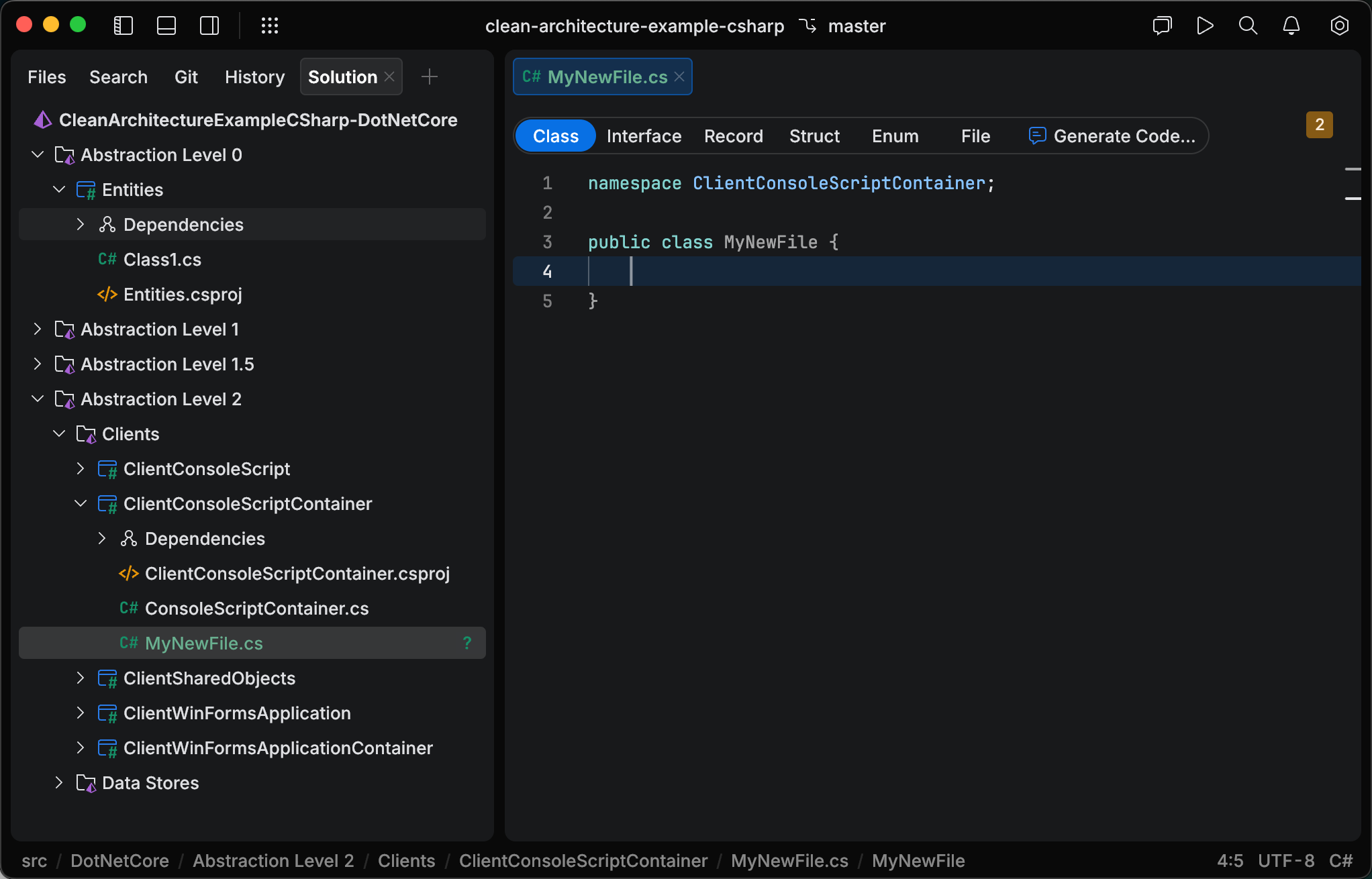Expand Abstraction Level 1
The height and width of the screenshot is (879, 1372).
pos(38,329)
